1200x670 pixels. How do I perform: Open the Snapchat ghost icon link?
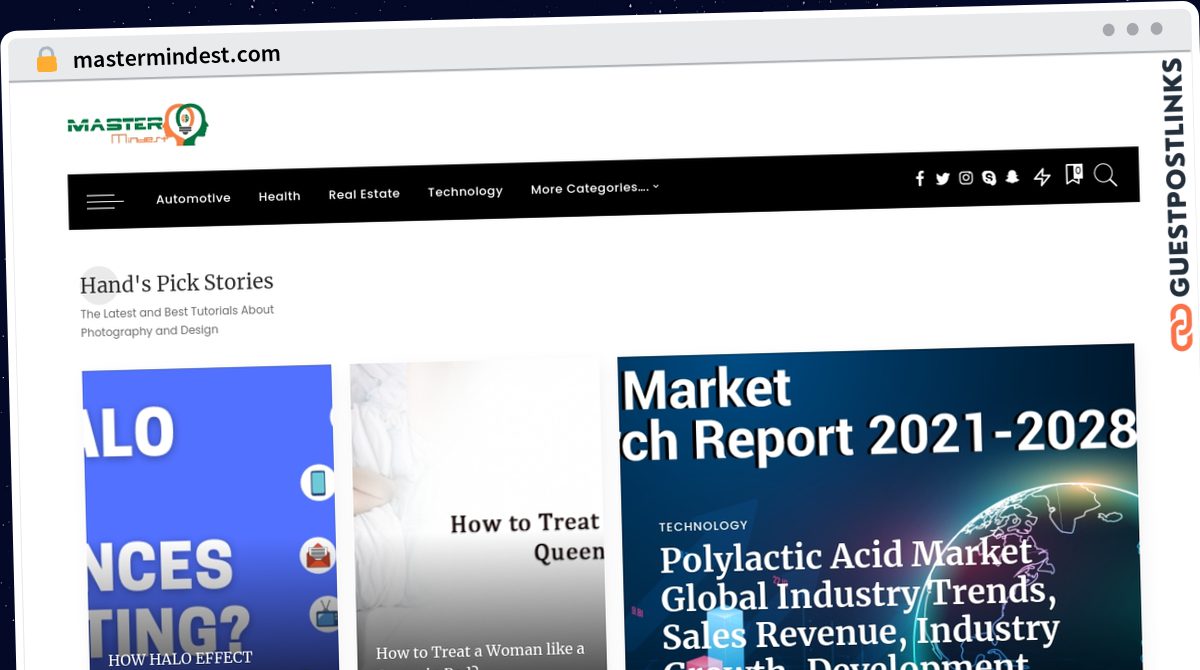pyautogui.click(x=1012, y=177)
